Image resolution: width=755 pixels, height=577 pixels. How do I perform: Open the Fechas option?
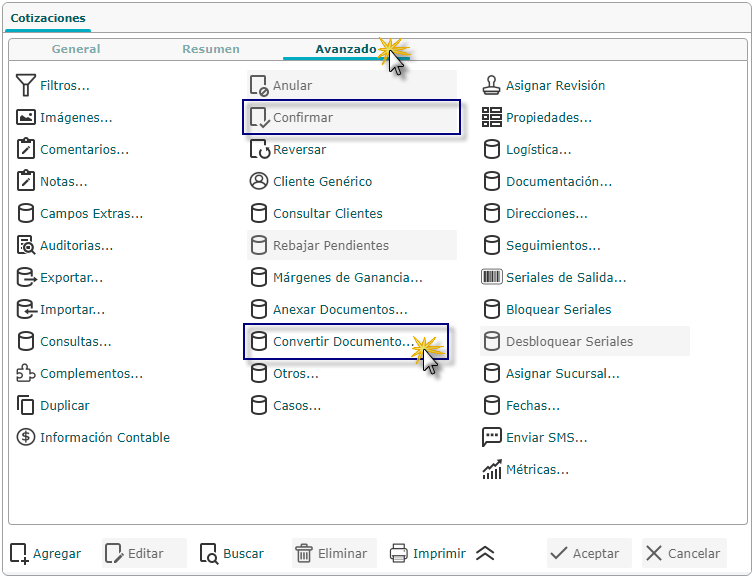click(521, 406)
